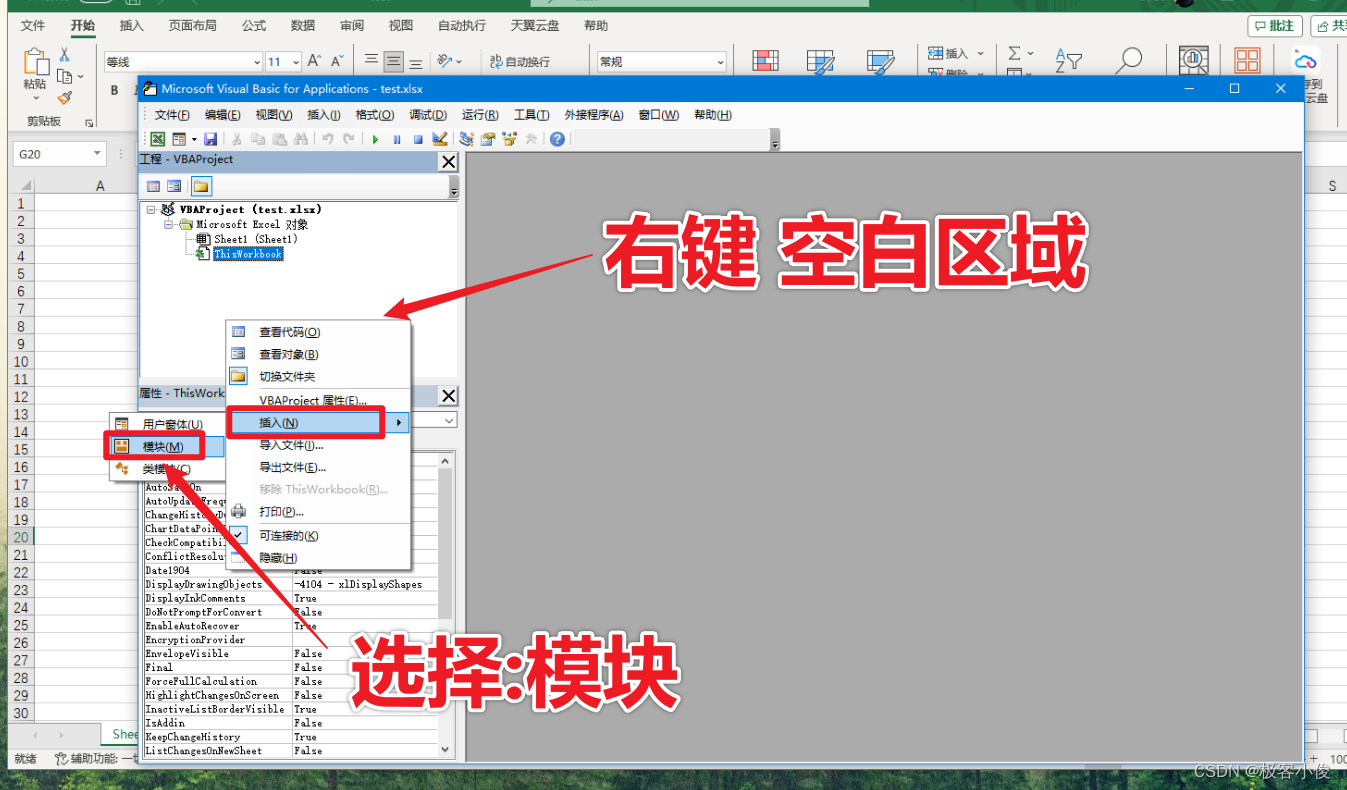
Task: Open Find with the binoculars icon
Action: pos(300,139)
